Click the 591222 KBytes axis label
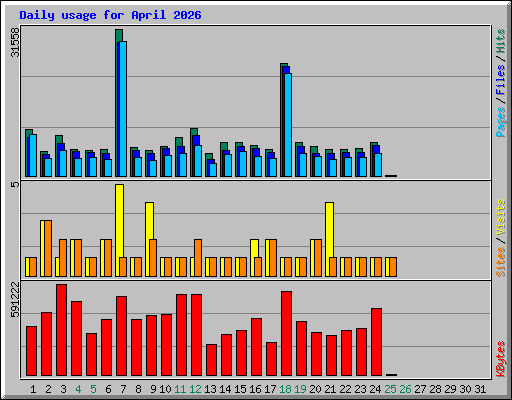Image resolution: width=512 pixels, height=400 pixels. [x=15, y=299]
